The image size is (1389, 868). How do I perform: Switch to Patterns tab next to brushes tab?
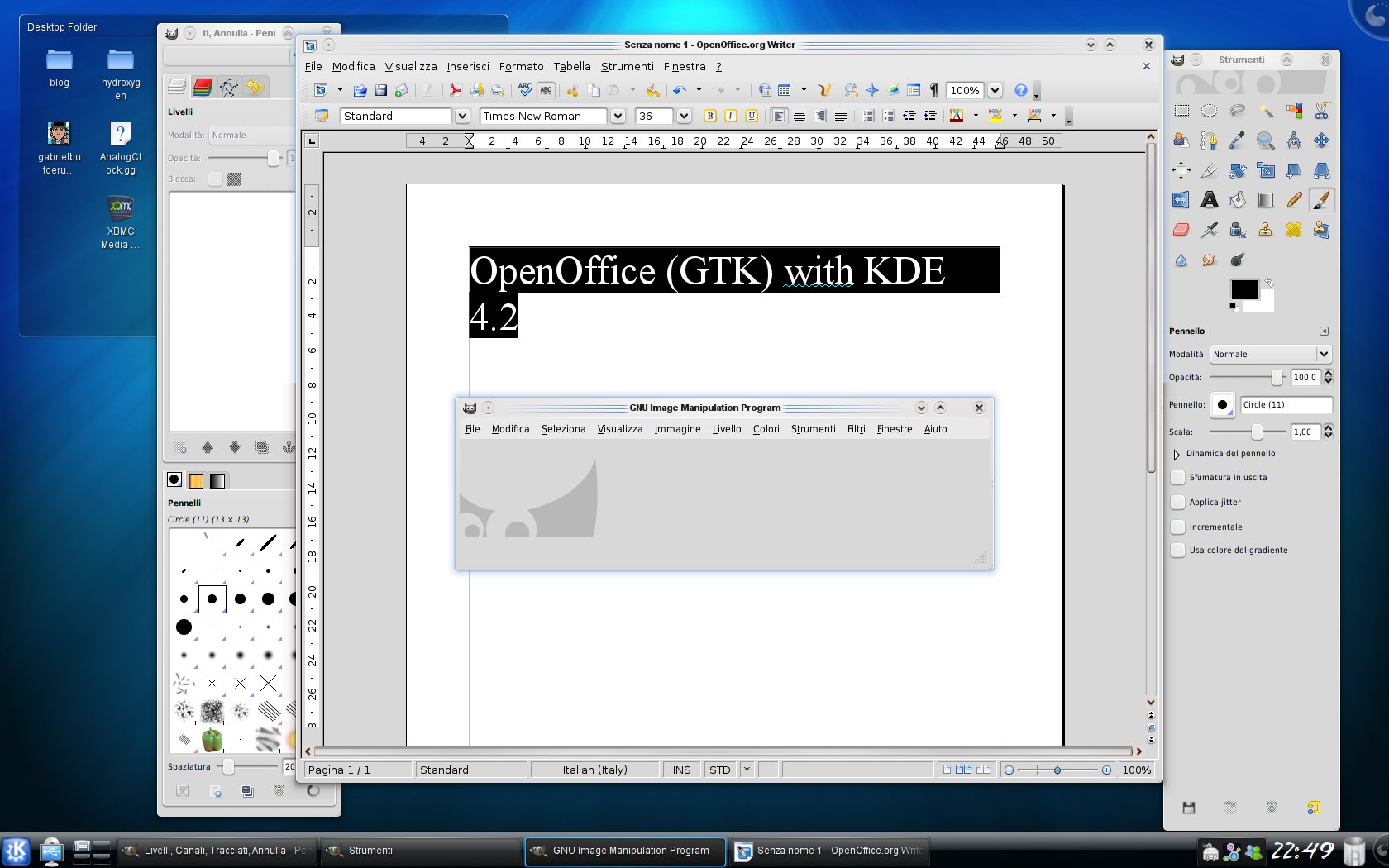196,480
